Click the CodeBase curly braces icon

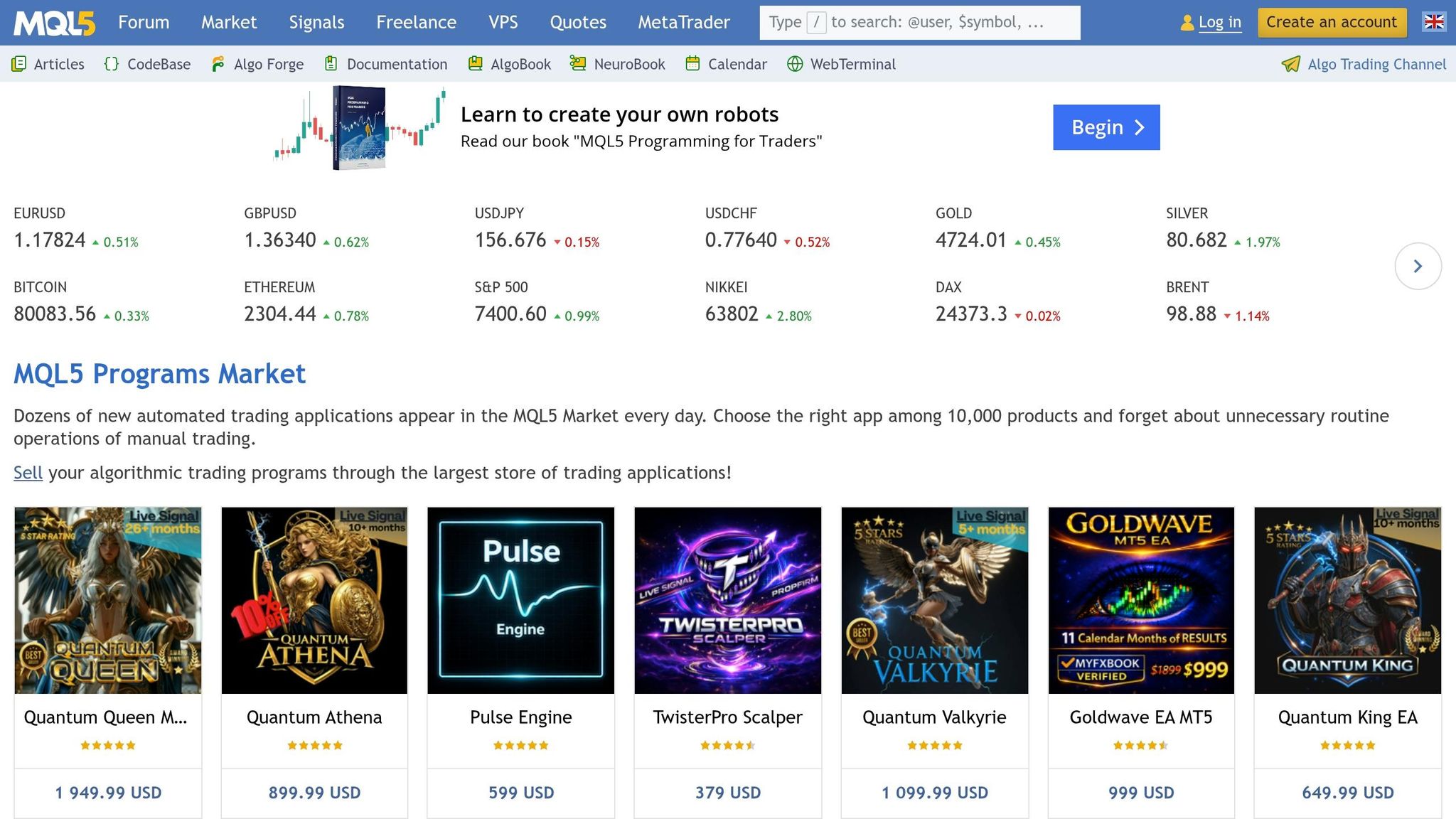point(112,64)
